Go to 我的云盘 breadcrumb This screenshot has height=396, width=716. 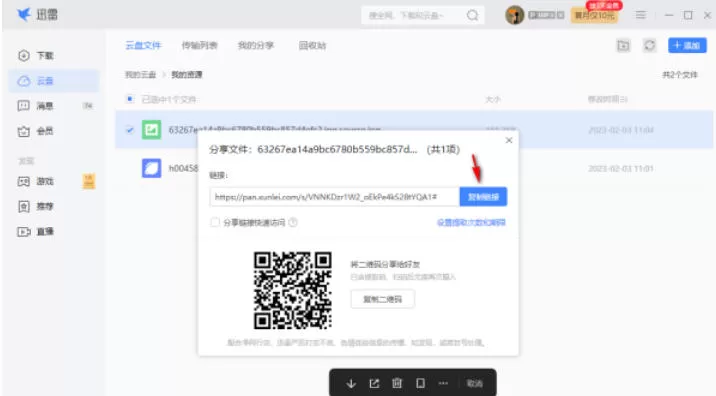point(141,74)
